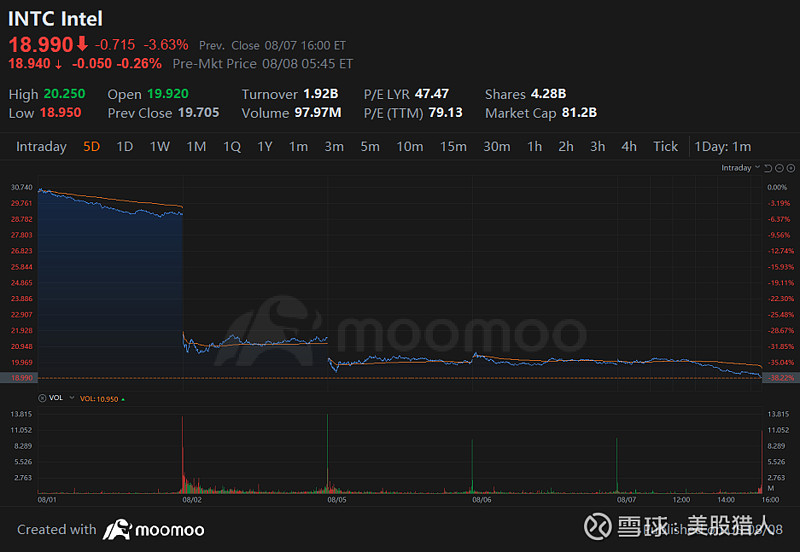Image resolution: width=800 pixels, height=552 pixels.
Task: Choose the 4h interval tab
Action: 629,147
